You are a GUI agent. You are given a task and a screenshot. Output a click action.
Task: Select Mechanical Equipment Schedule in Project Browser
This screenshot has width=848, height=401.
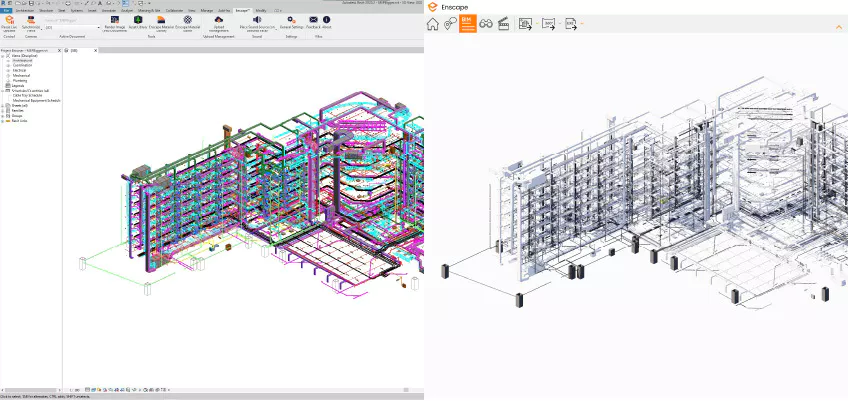click(x=37, y=100)
